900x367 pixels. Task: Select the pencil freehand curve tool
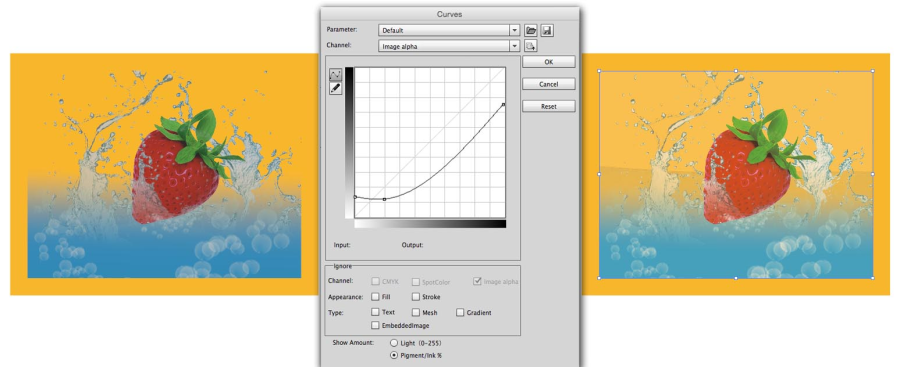pos(335,88)
